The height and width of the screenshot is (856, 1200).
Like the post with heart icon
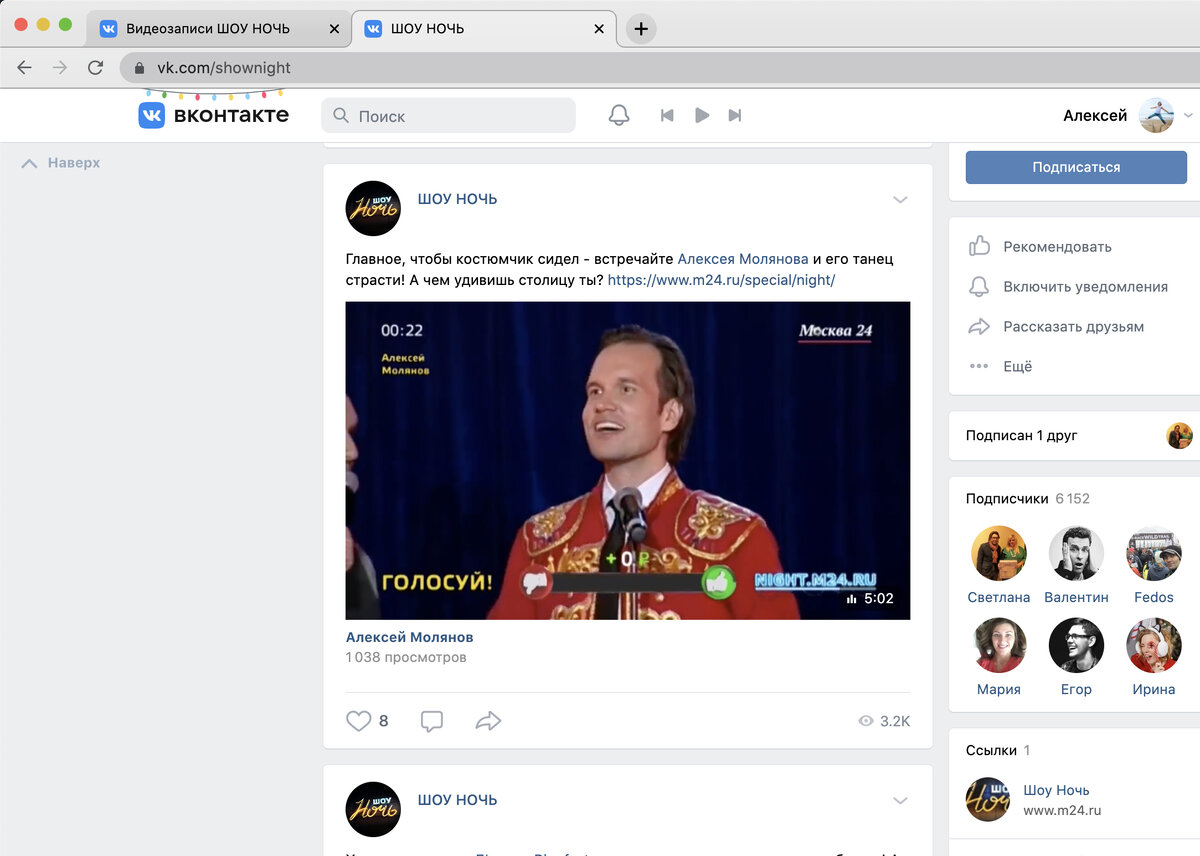[358, 721]
